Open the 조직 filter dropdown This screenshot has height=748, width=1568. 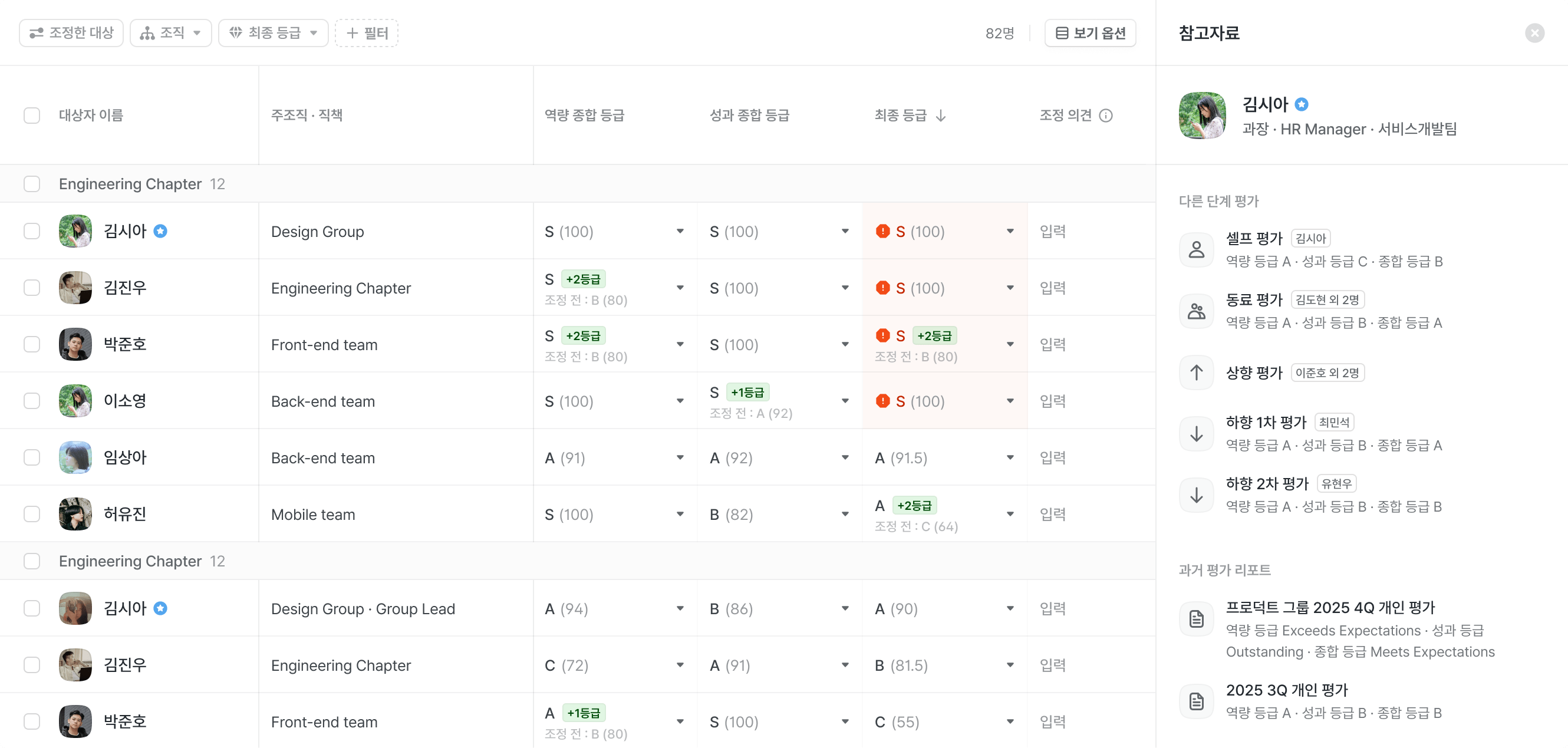[x=170, y=33]
